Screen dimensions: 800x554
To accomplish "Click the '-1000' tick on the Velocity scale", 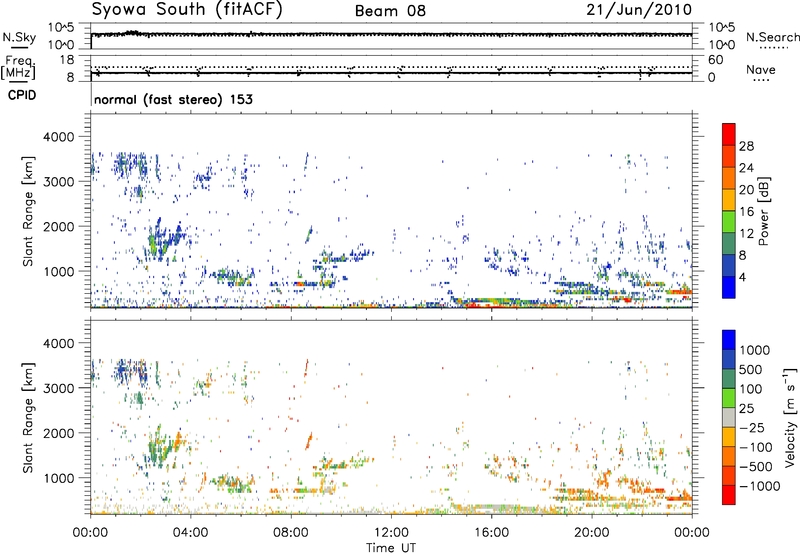I will click(x=759, y=486).
